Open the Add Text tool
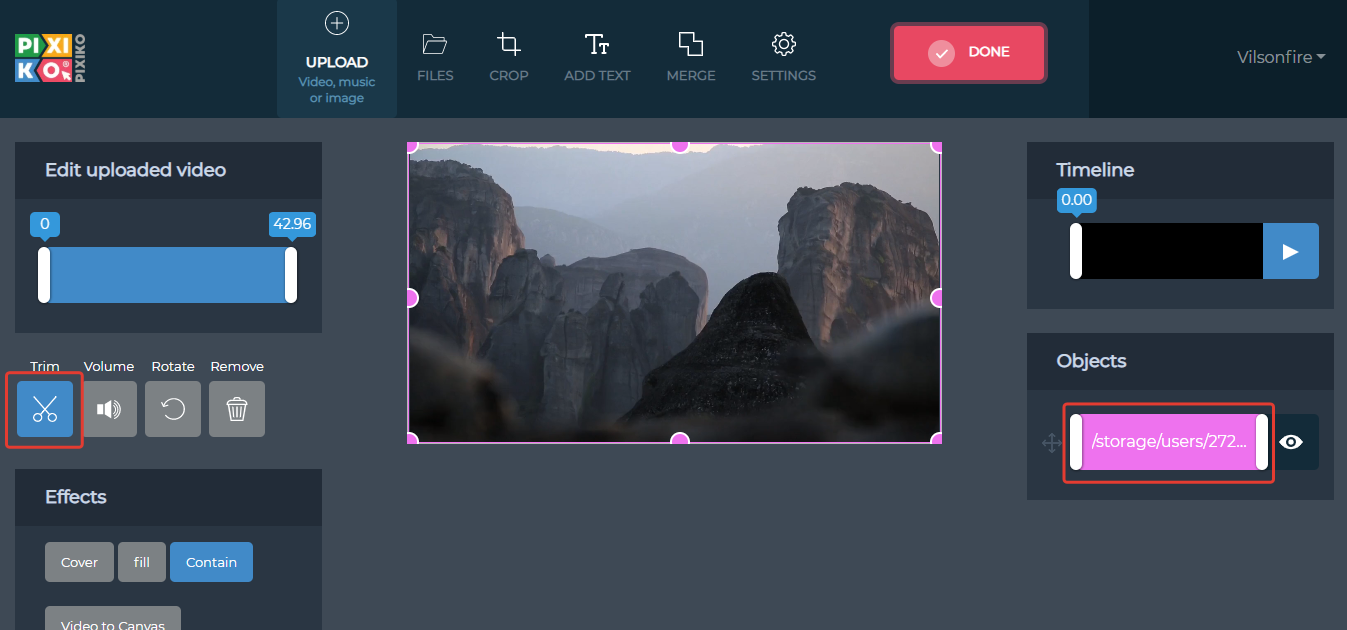1347x630 pixels. (597, 58)
